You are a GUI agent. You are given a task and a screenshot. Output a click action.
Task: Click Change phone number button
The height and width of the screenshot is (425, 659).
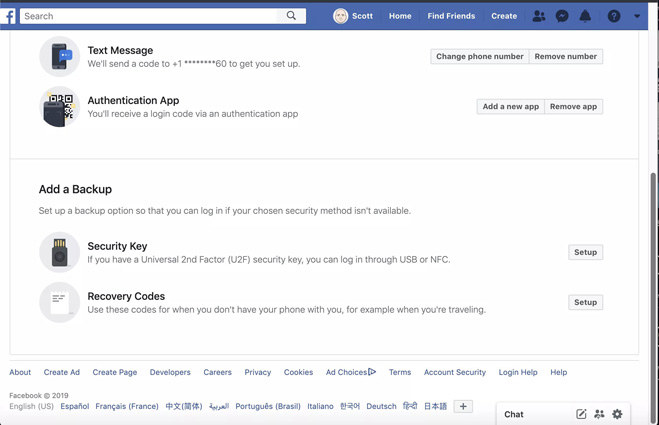pyautogui.click(x=480, y=56)
